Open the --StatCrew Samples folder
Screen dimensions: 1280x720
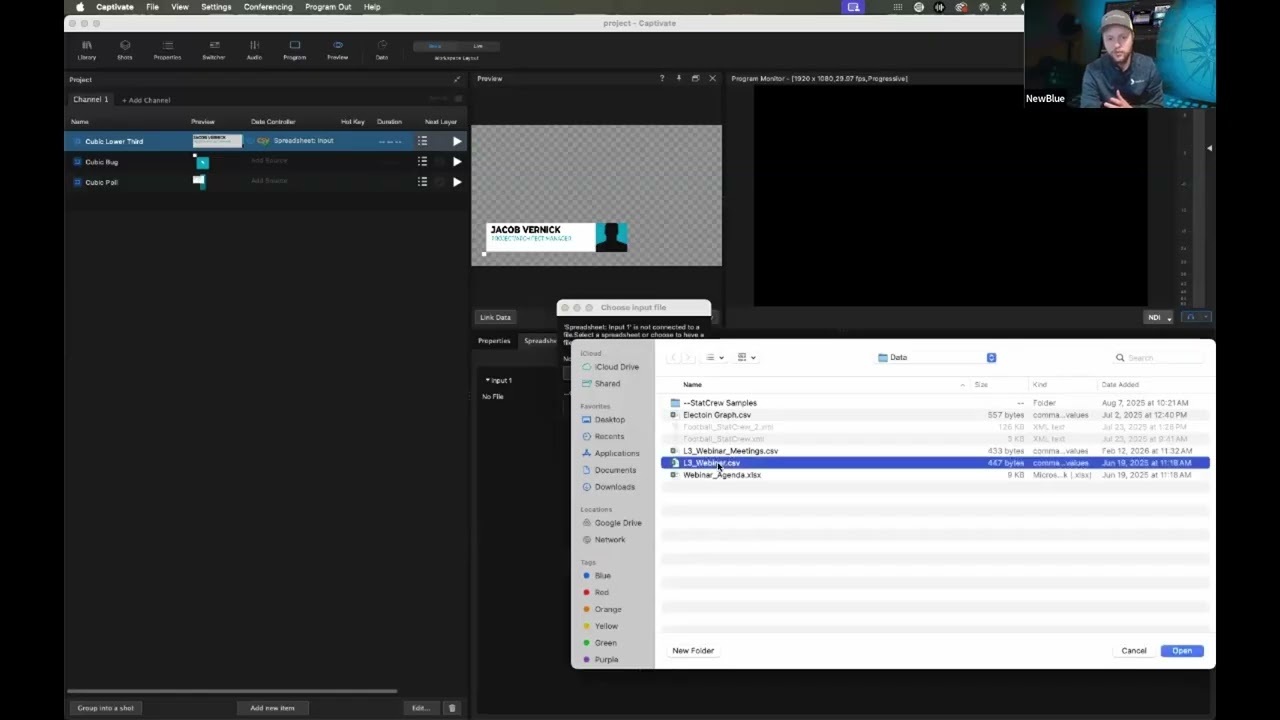[x=719, y=403]
